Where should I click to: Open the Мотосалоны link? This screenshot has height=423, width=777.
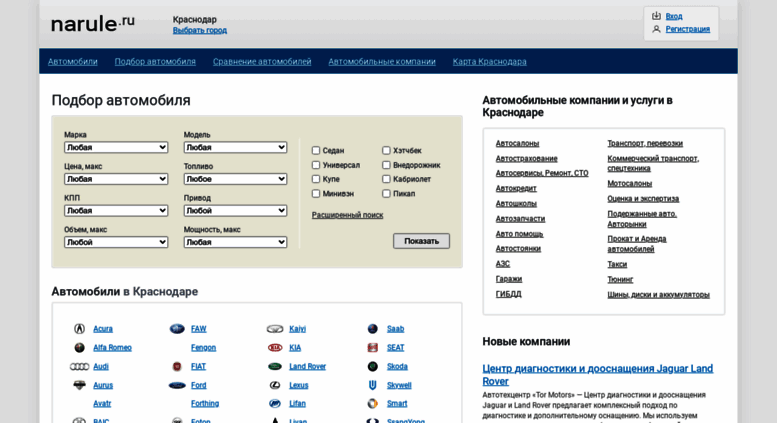(630, 184)
